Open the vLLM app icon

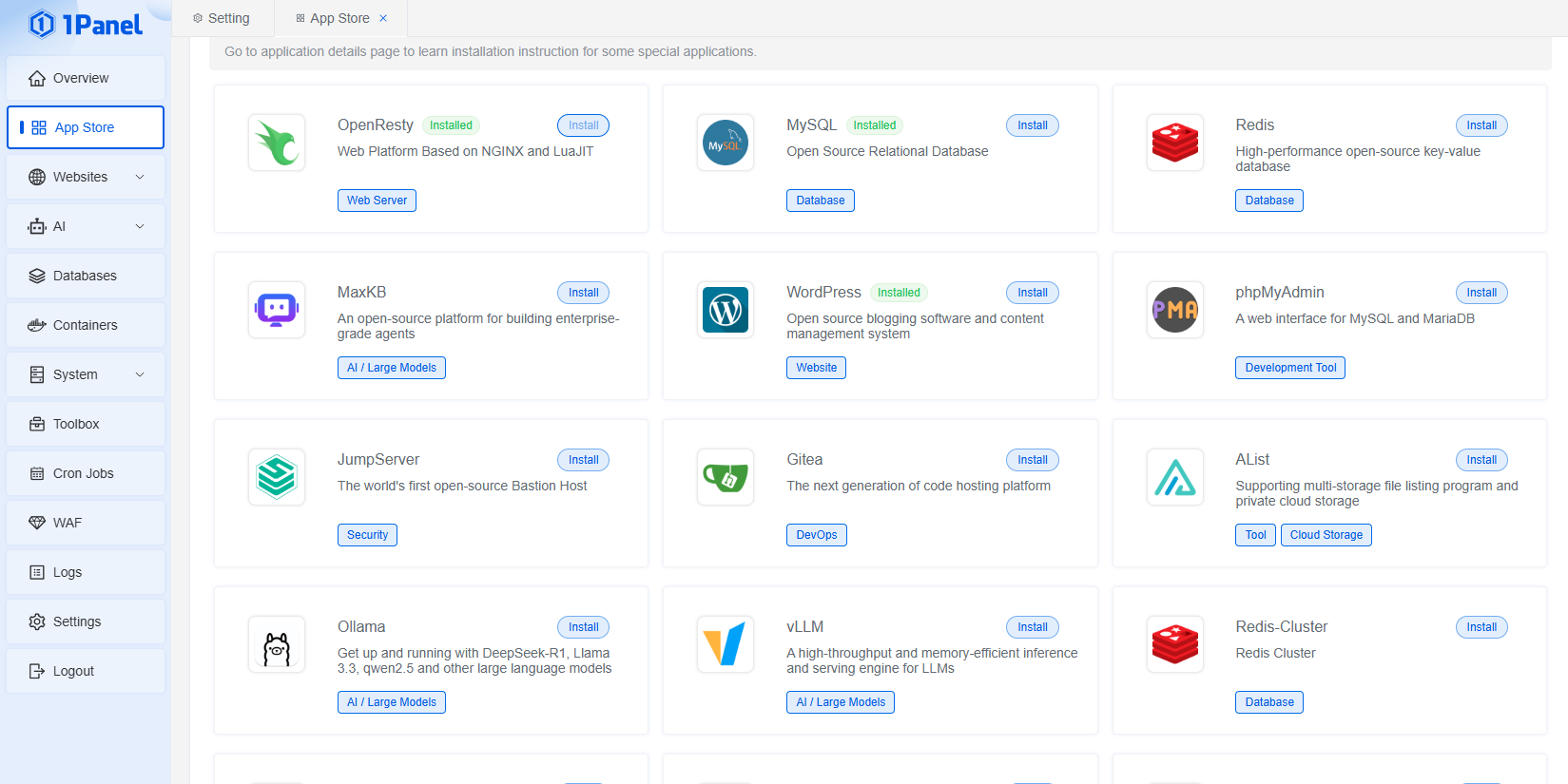tap(726, 644)
